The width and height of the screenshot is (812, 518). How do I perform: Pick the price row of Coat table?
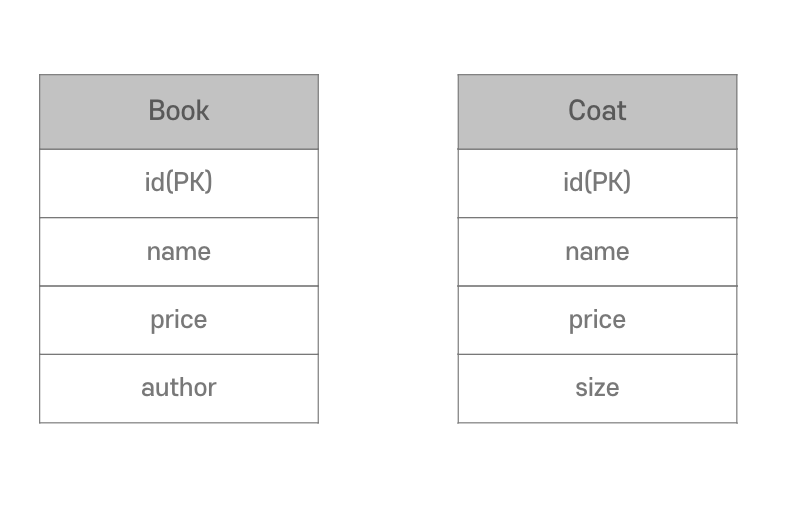pyautogui.click(x=597, y=320)
